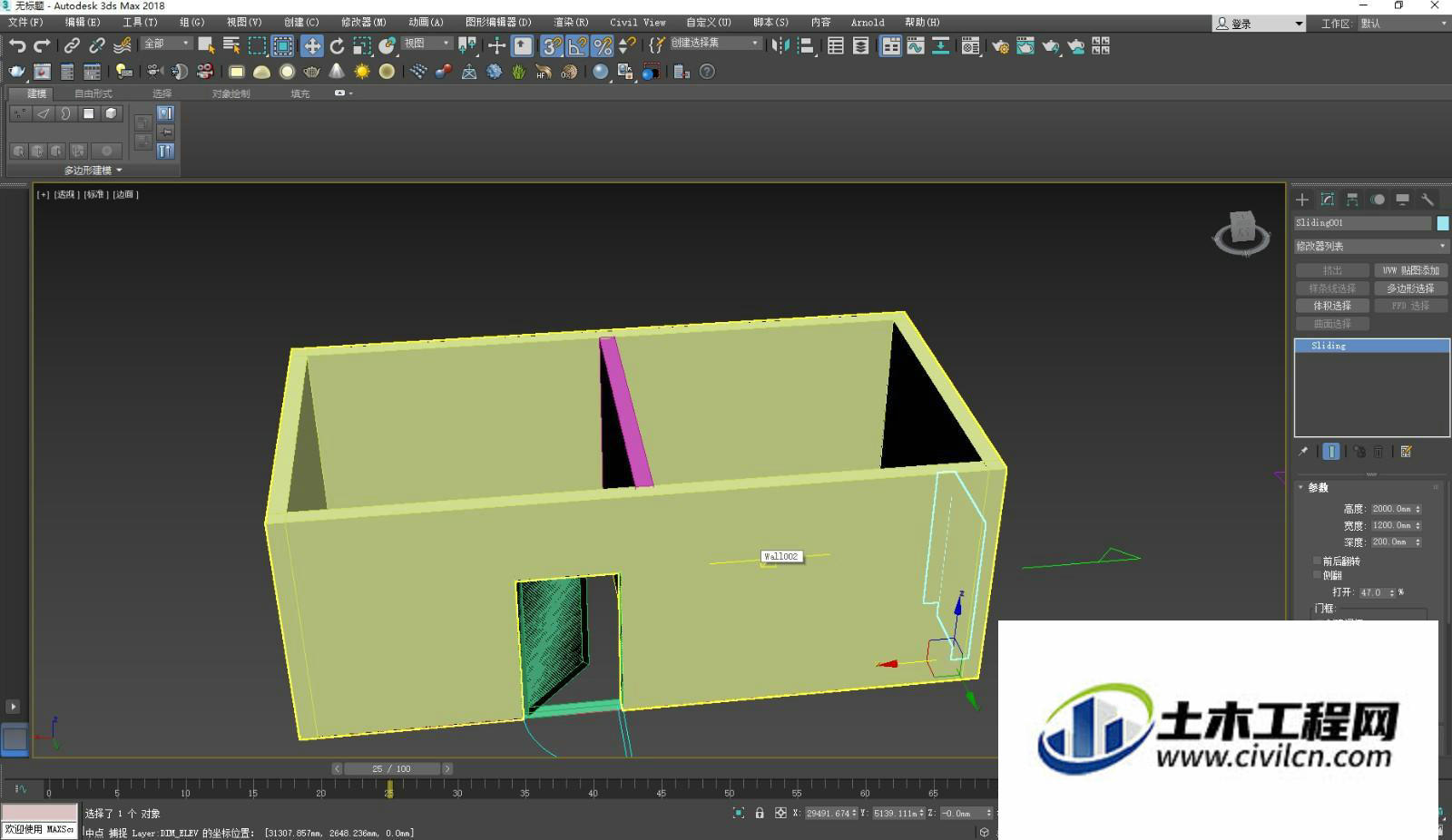Open the 工作区 默认 workspace dropdown
The width and height of the screenshot is (1452, 840).
click(1404, 24)
